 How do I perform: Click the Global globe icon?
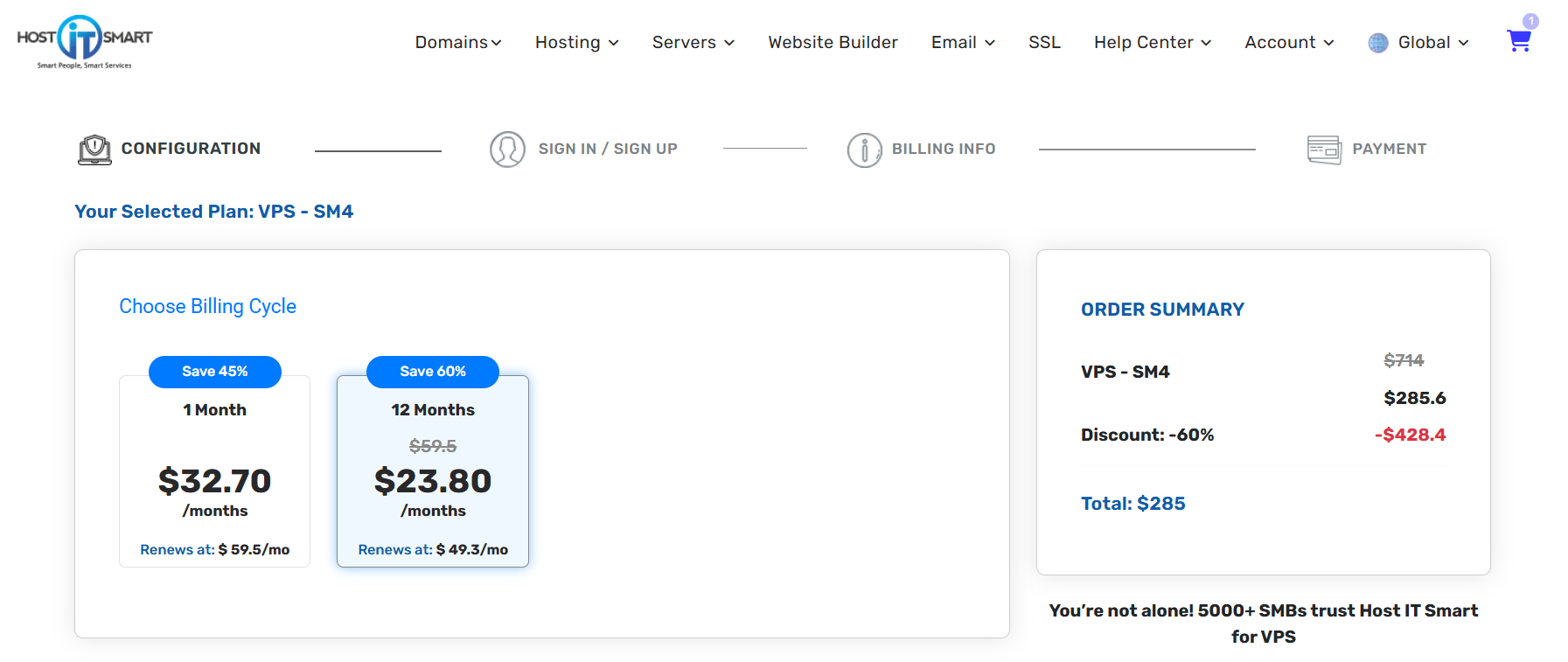pos(1378,43)
